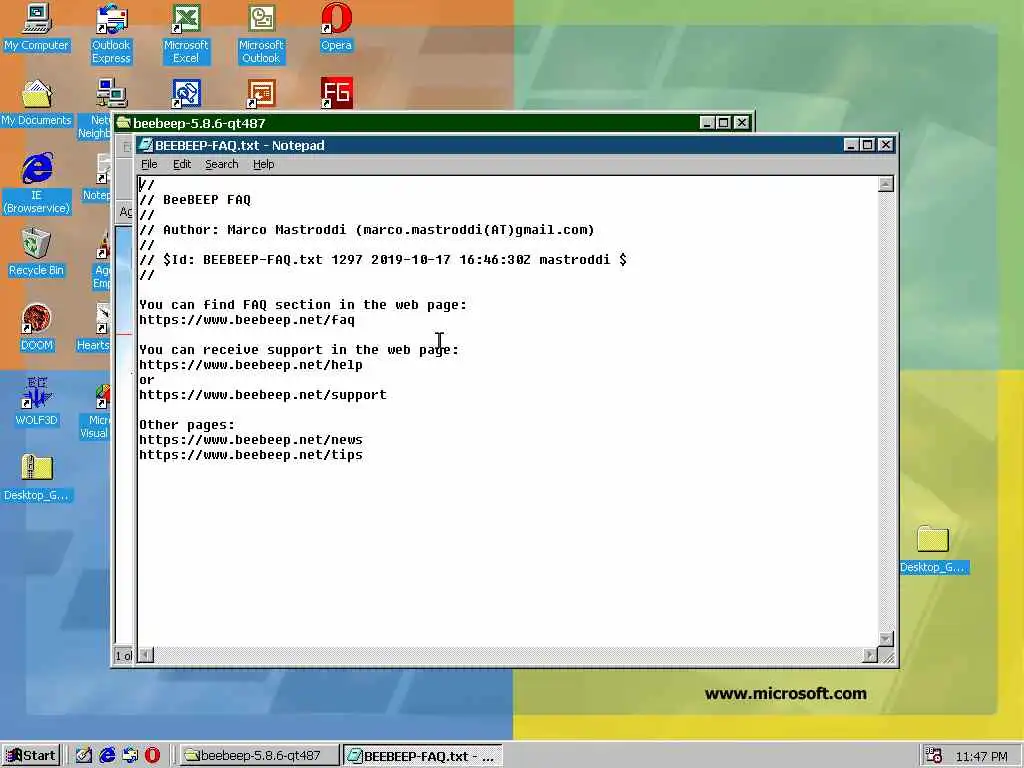Open the Start menu

pos(31,756)
